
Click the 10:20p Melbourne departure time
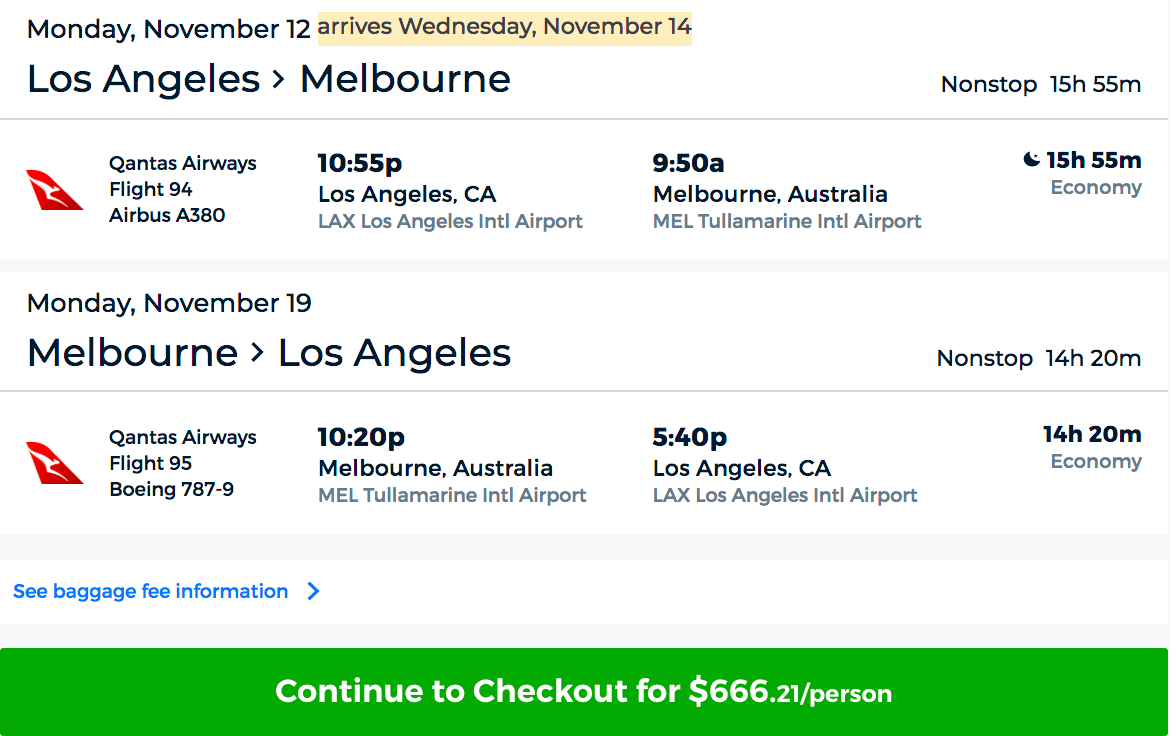[361, 436]
